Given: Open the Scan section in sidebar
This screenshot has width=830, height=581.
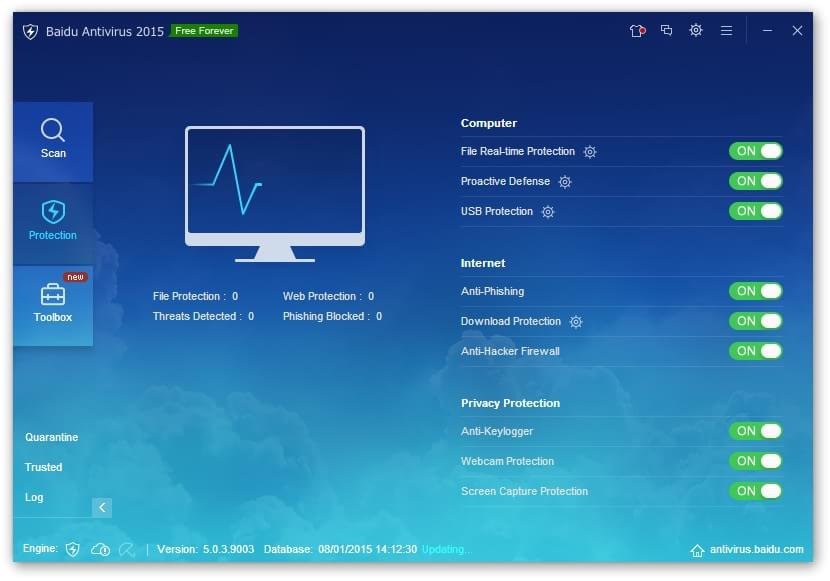Looking at the screenshot, I should point(53,142).
